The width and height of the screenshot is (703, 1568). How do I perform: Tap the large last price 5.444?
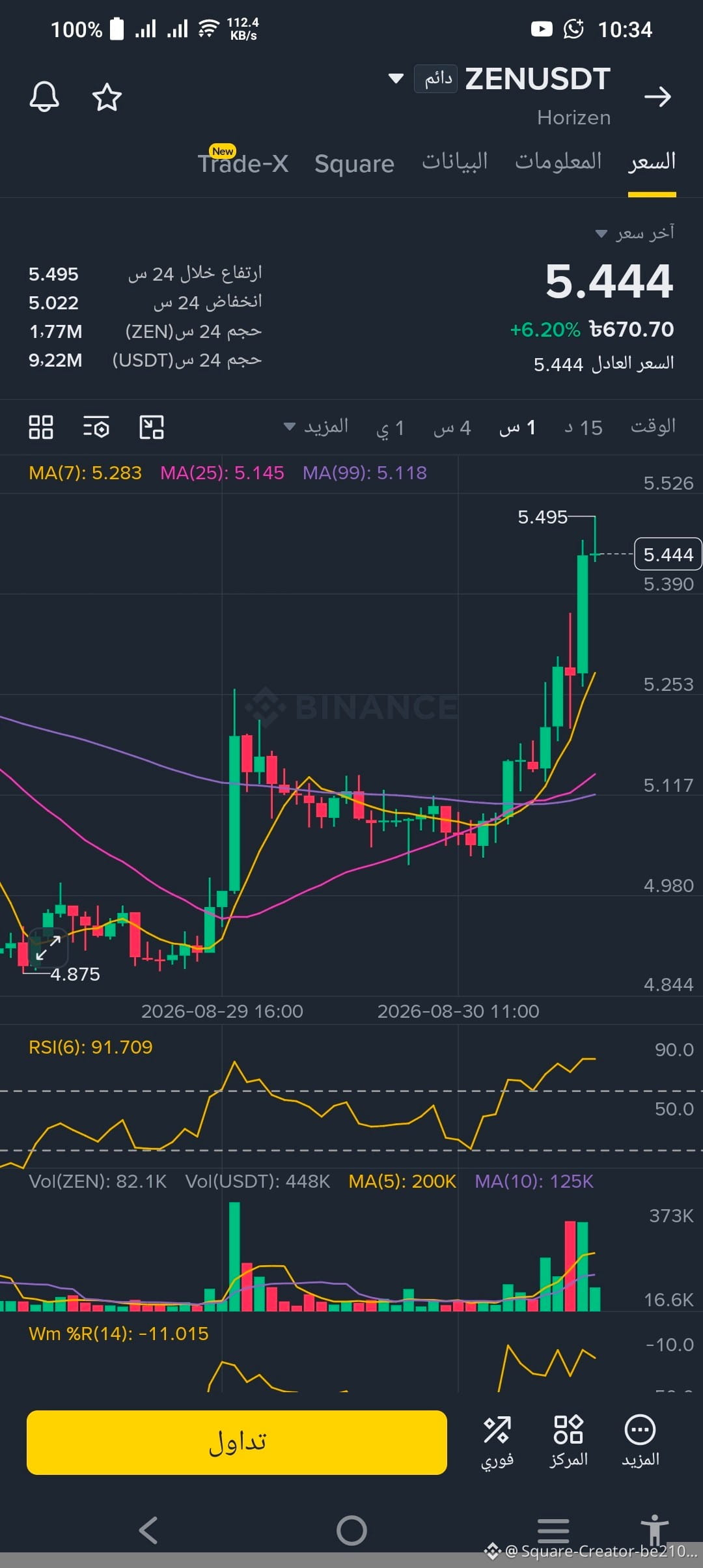(609, 281)
